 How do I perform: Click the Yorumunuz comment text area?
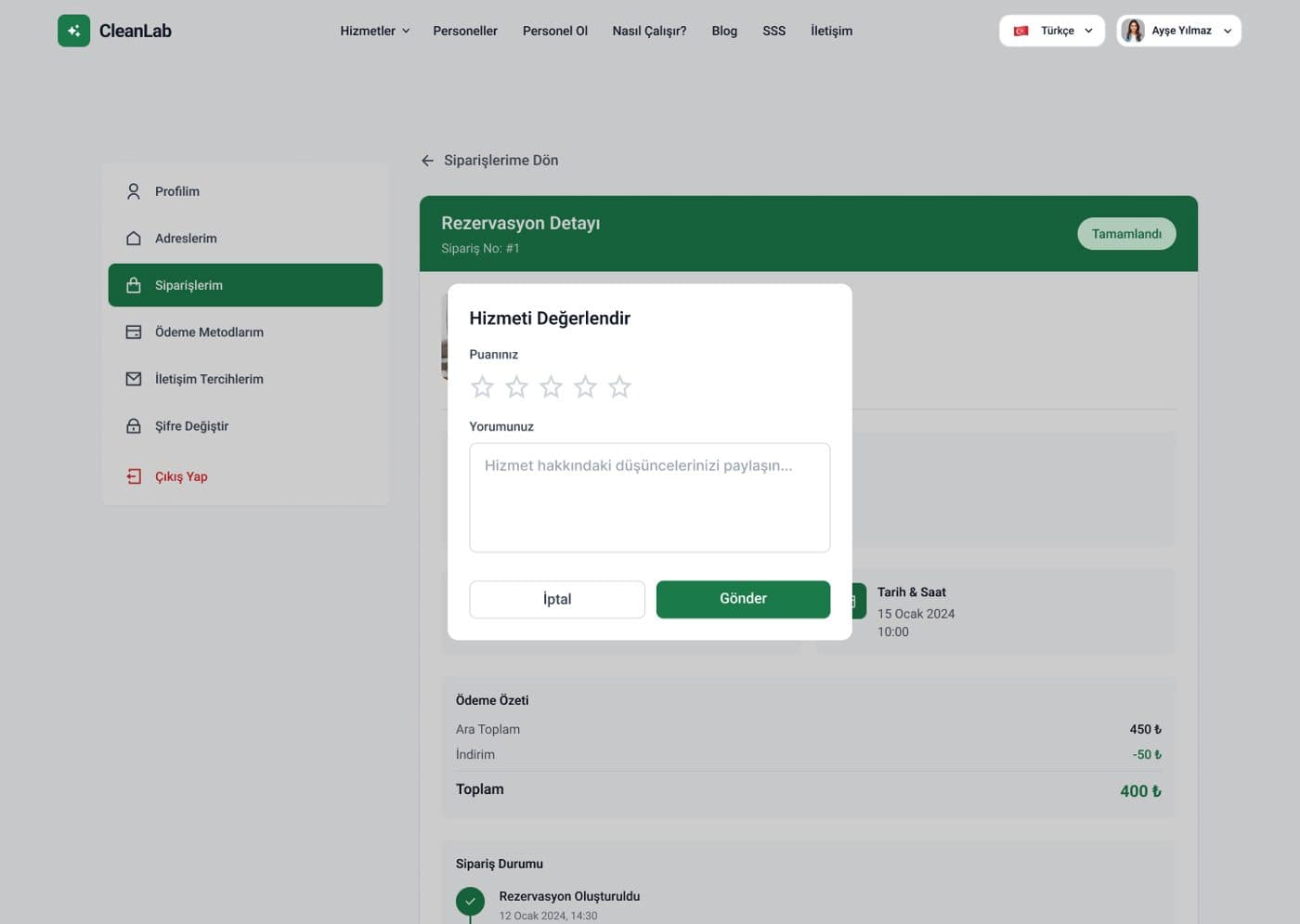pos(650,498)
